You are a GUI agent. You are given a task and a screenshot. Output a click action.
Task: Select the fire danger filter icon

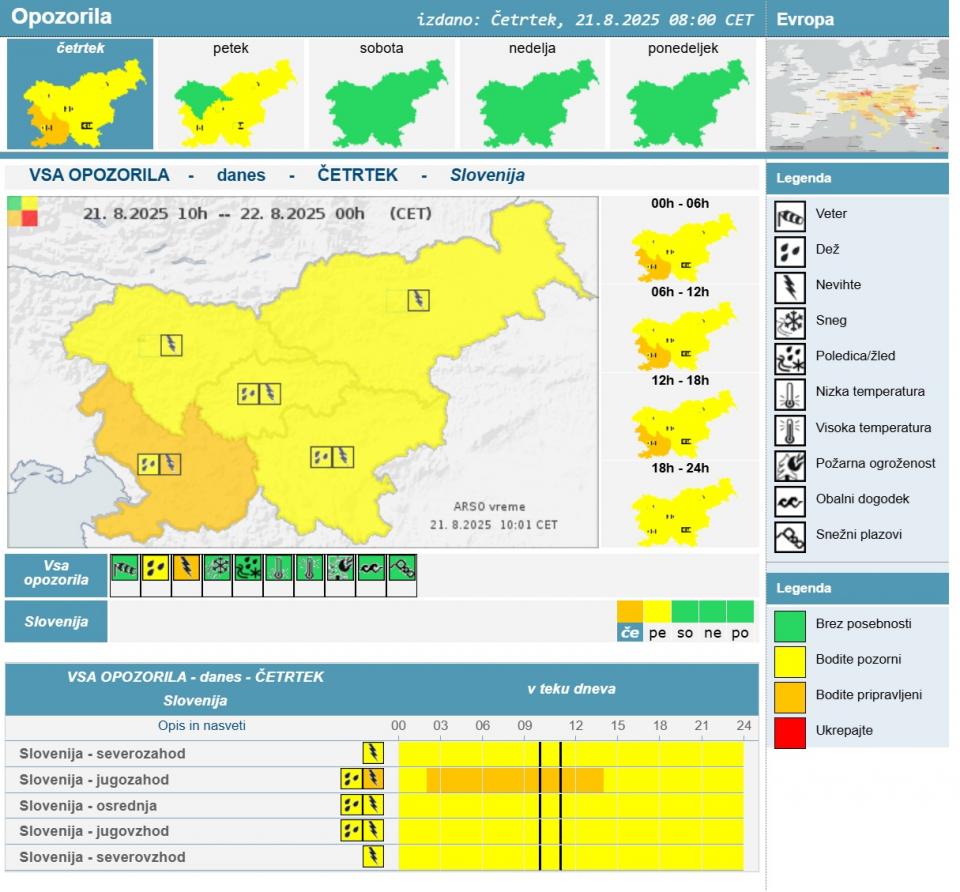click(341, 568)
